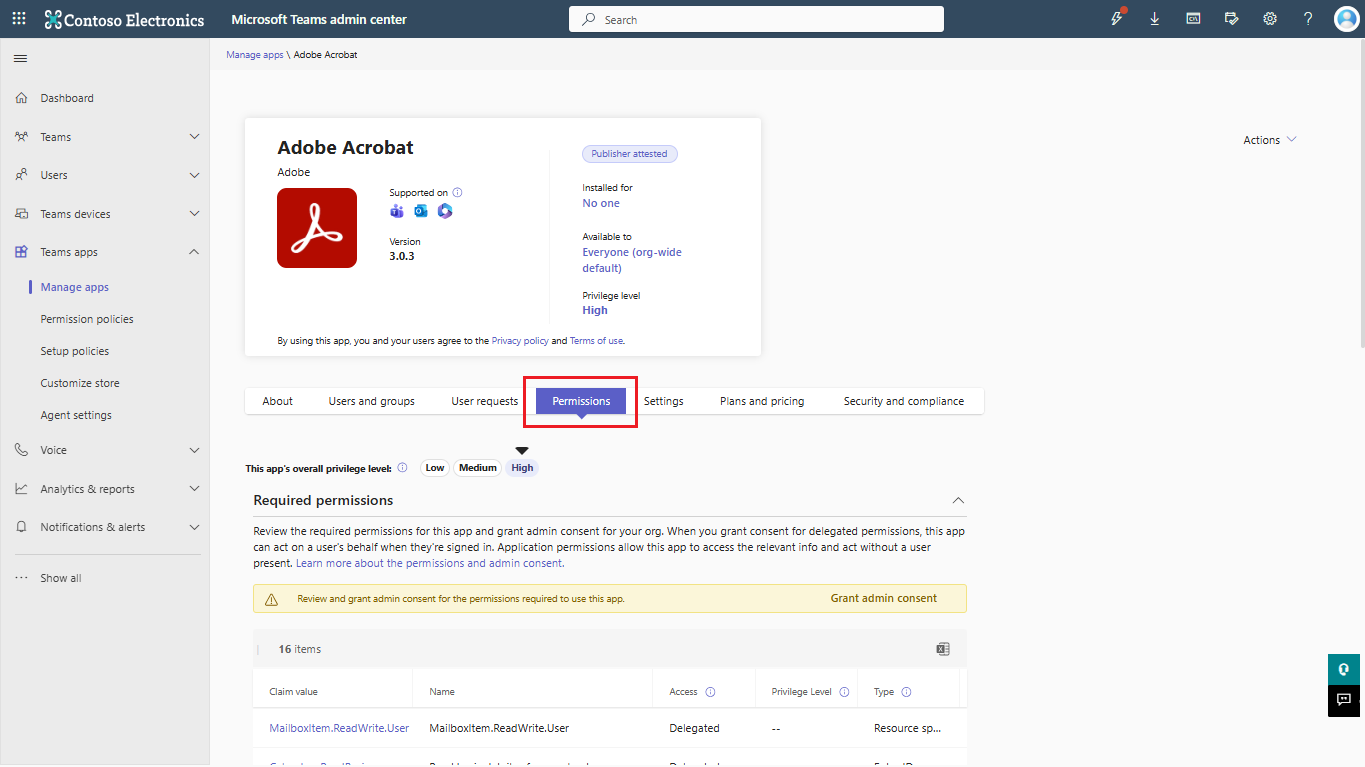
Task: Open the app launcher waffle icon
Action: (x=20, y=19)
